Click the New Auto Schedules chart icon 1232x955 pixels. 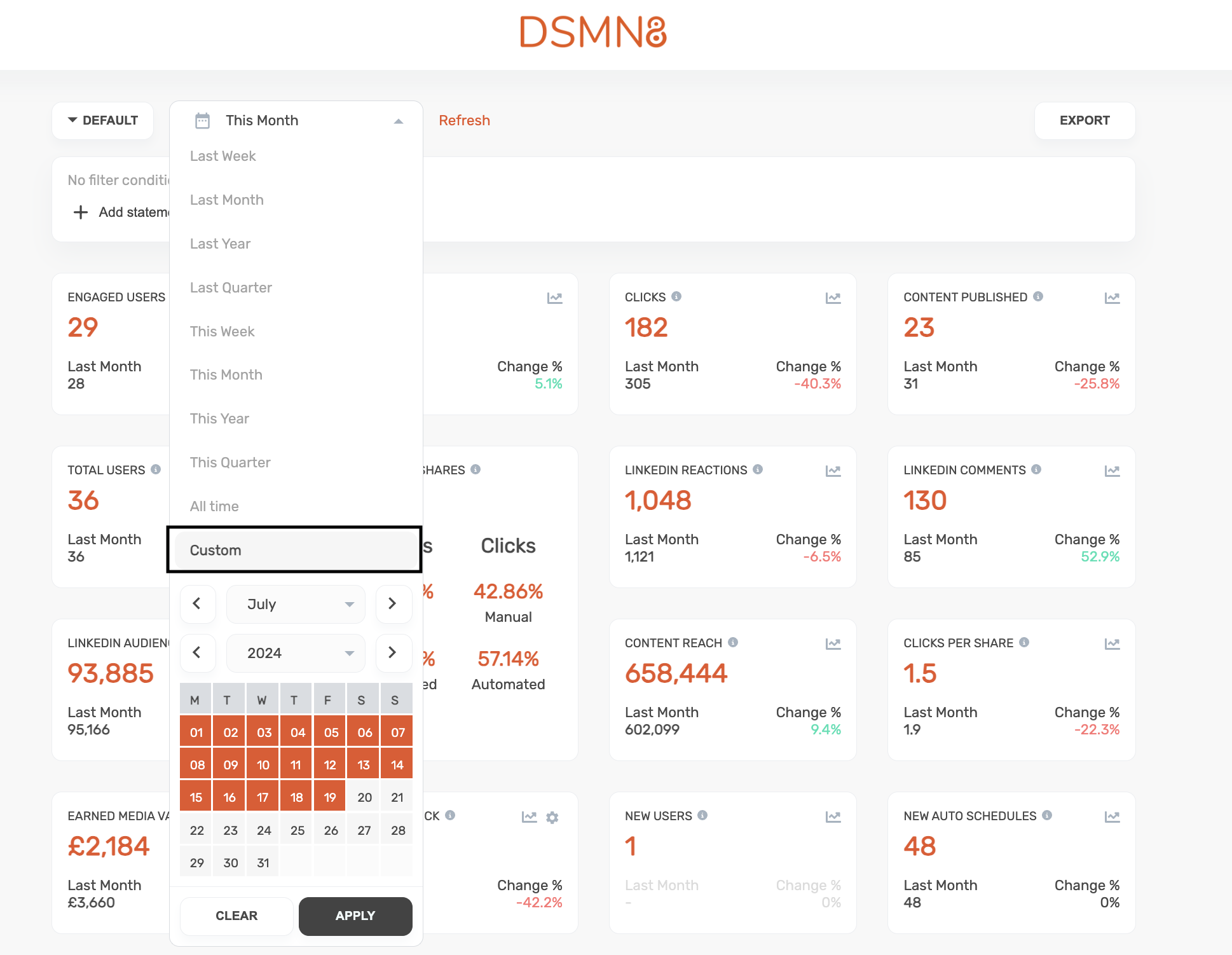(x=1112, y=816)
